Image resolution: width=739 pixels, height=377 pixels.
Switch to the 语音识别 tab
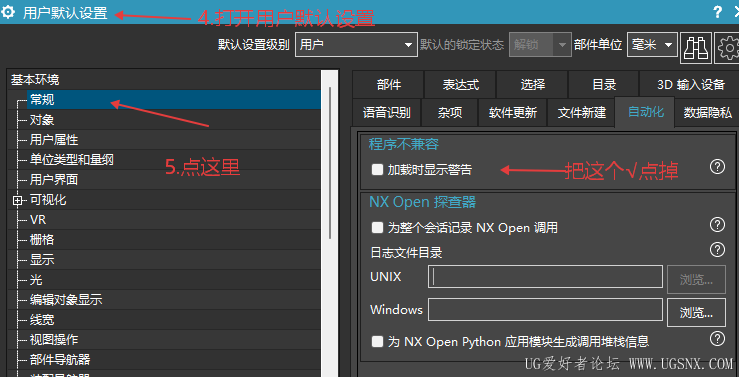tap(386, 113)
